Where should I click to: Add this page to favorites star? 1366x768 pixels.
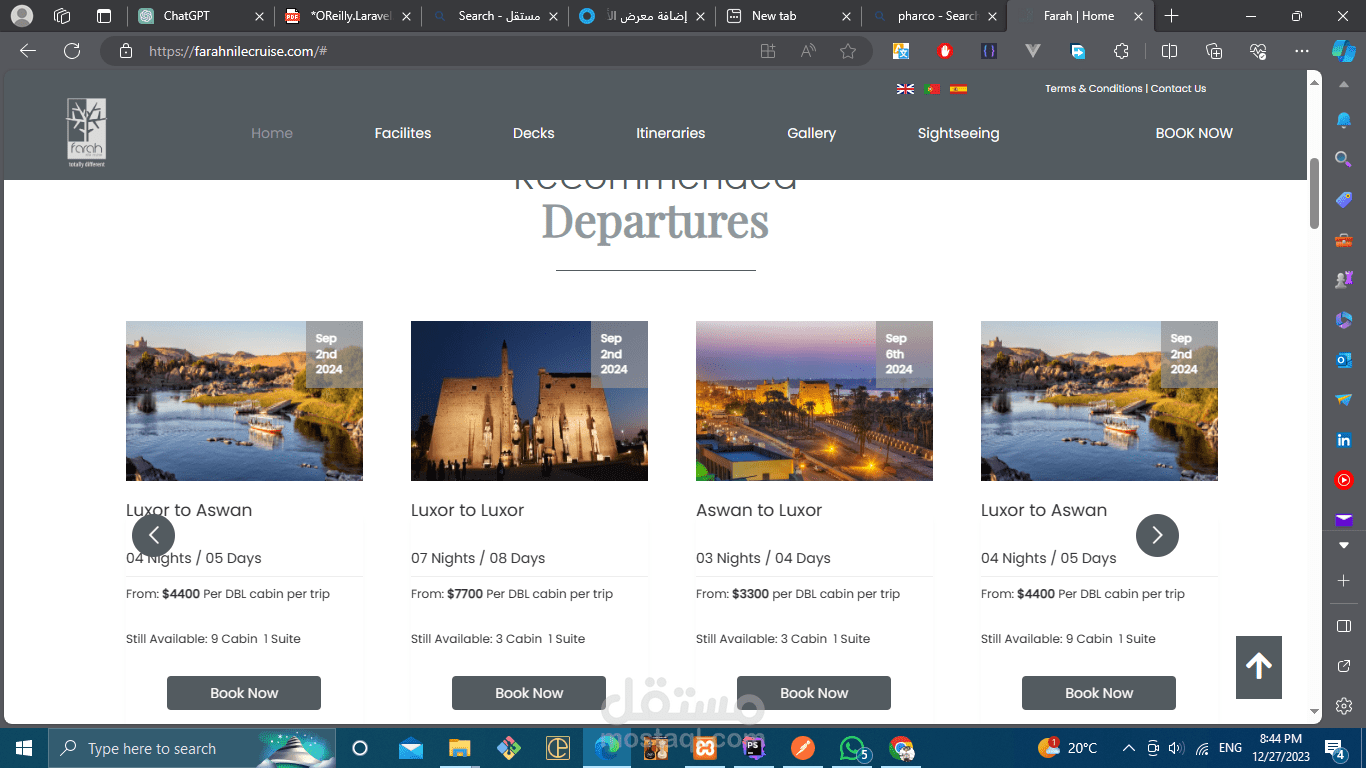(848, 51)
